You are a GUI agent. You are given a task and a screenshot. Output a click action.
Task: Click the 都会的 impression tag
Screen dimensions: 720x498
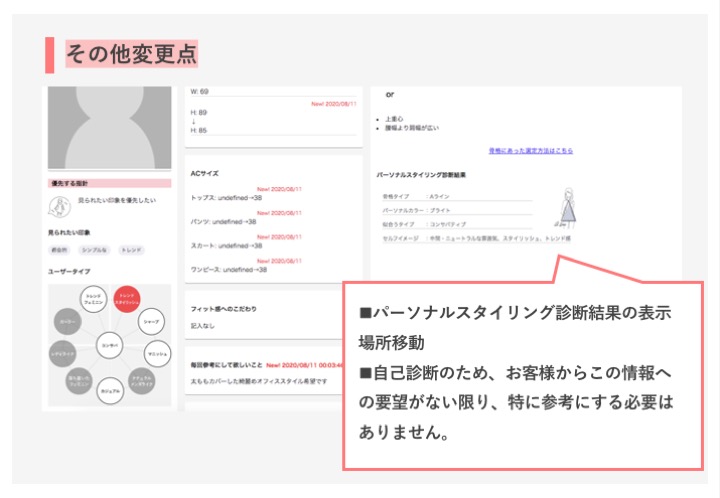(63, 249)
